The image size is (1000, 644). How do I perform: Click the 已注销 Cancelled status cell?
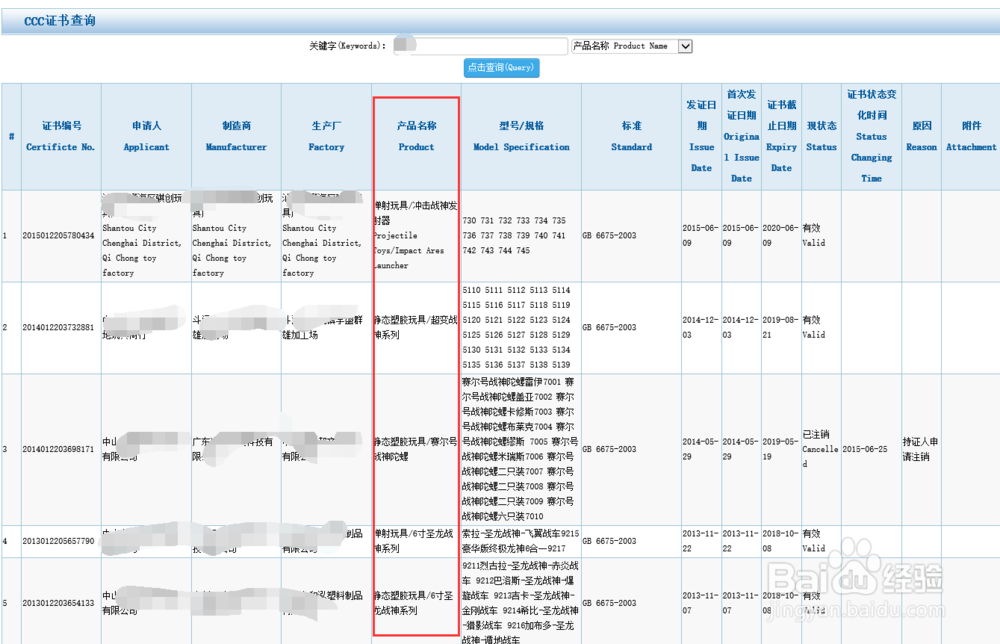click(821, 450)
